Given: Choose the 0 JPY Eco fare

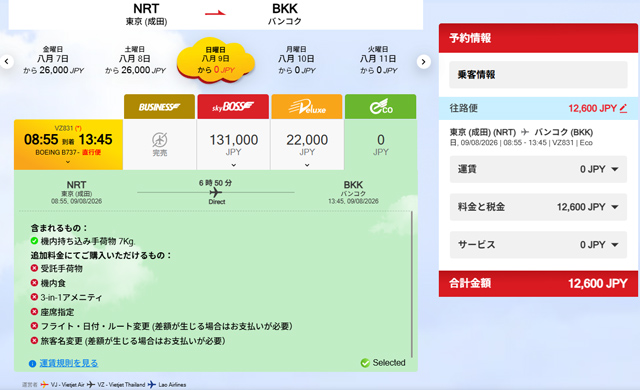Looking at the screenshot, I should tap(380, 144).
